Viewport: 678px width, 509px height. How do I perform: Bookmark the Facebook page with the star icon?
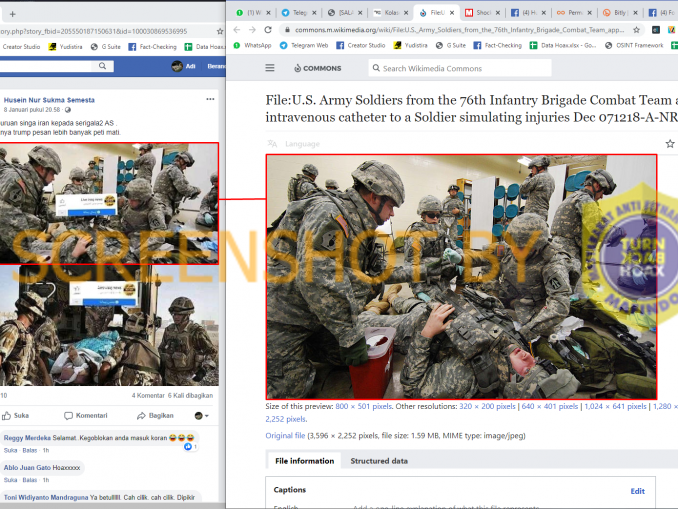click(220, 31)
